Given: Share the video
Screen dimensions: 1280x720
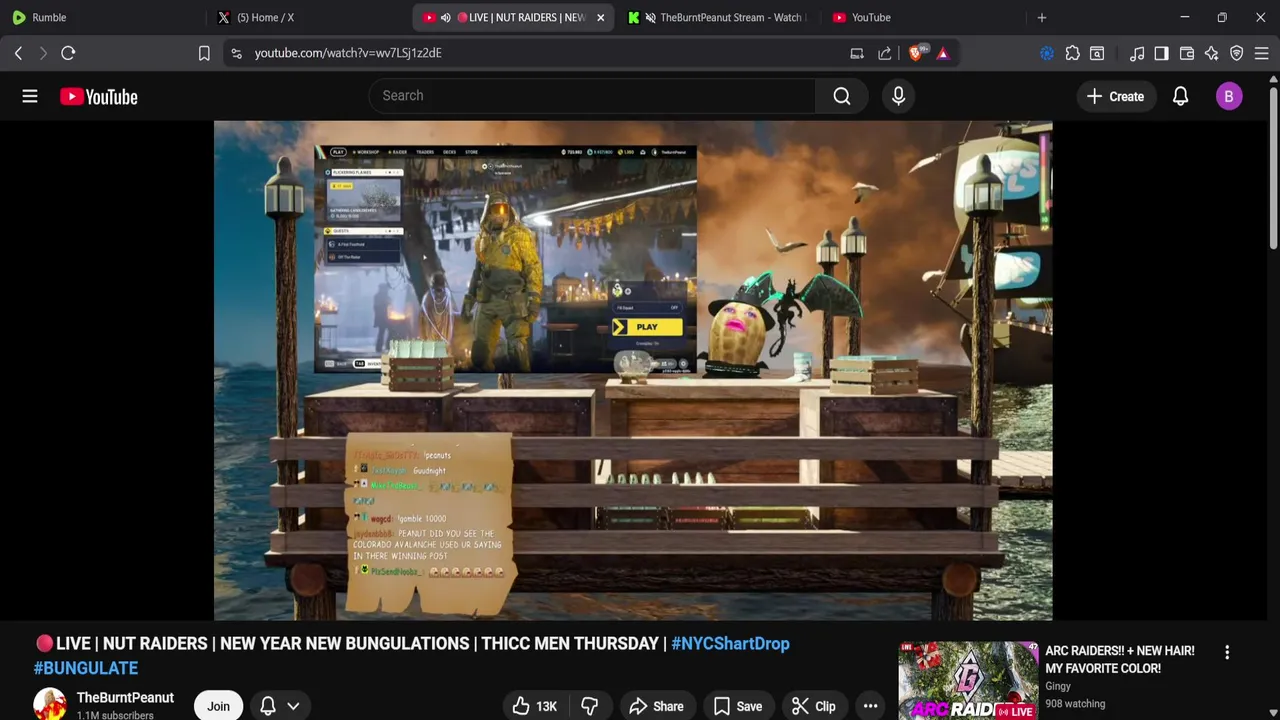Looking at the screenshot, I should pos(656,706).
